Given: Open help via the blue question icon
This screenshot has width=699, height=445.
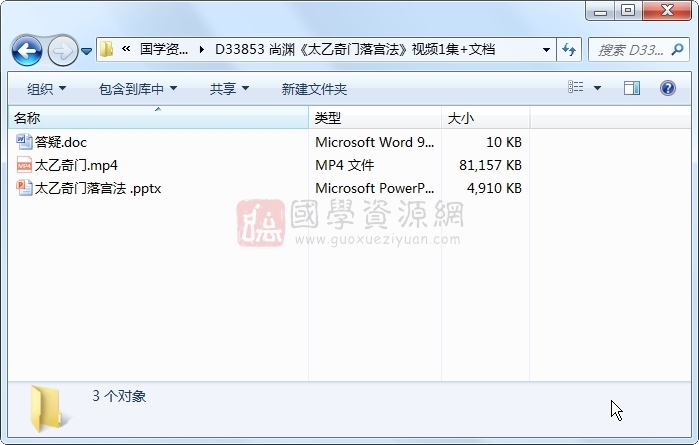Looking at the screenshot, I should (x=667, y=88).
